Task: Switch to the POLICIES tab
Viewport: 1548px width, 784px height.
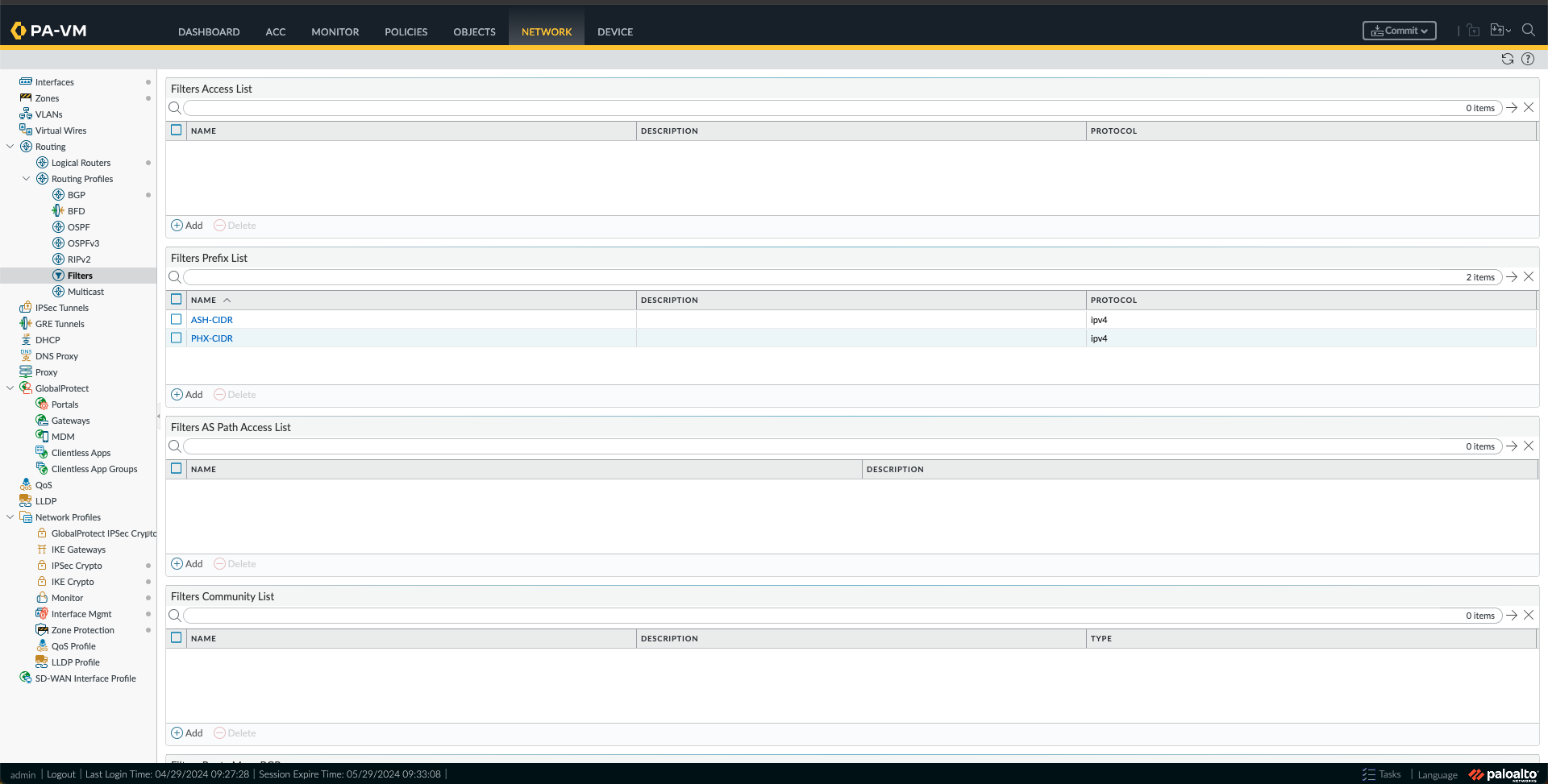Action: coord(406,31)
